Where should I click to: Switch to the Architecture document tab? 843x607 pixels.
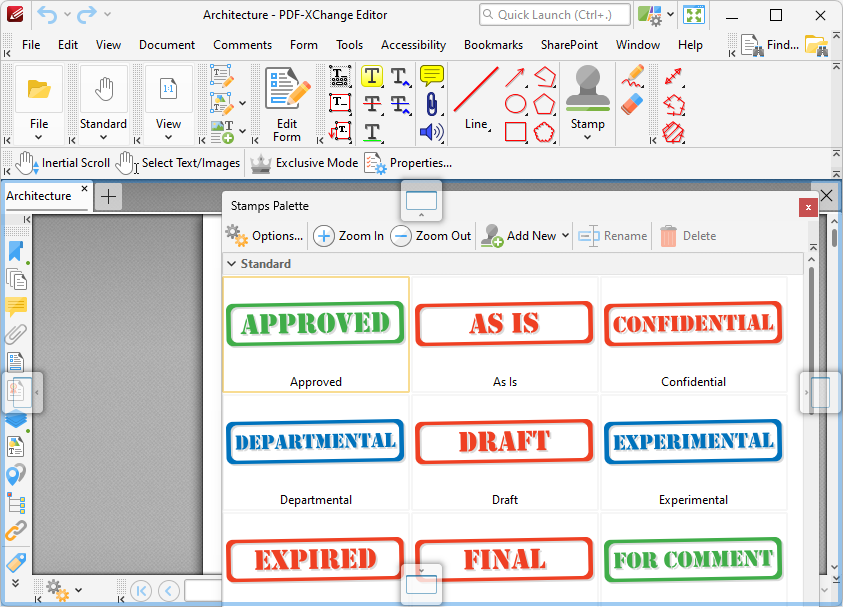(x=40, y=196)
